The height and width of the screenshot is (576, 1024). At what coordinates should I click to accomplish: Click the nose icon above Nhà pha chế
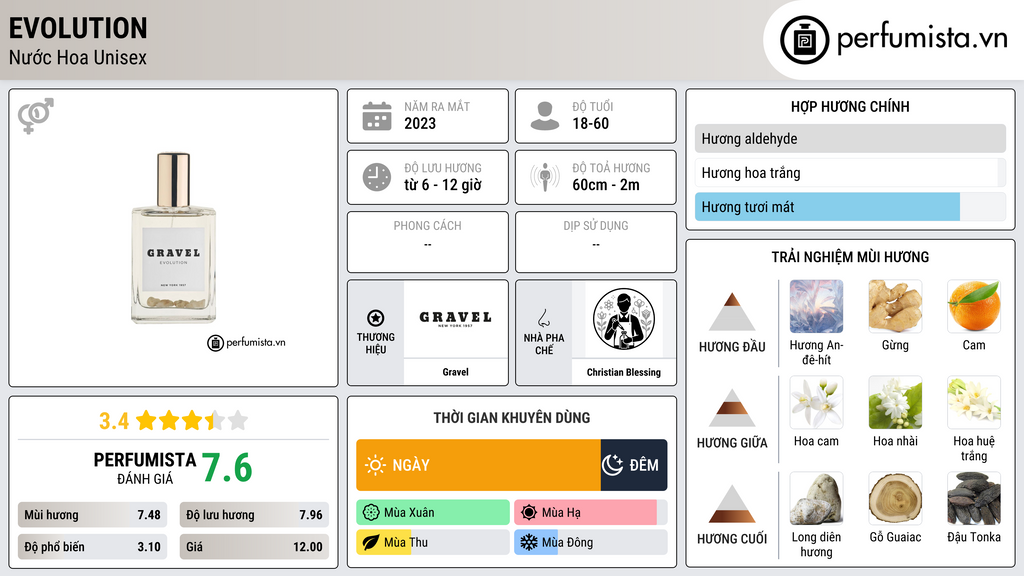[x=543, y=318]
